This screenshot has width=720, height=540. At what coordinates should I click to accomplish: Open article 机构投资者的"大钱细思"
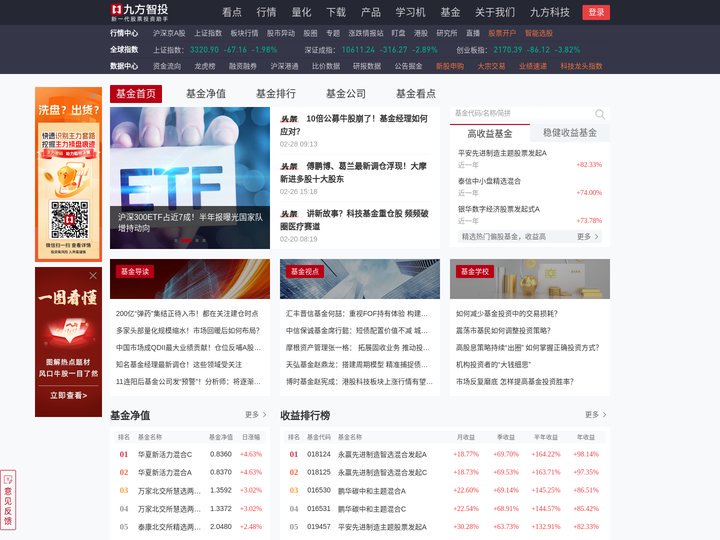coord(493,365)
